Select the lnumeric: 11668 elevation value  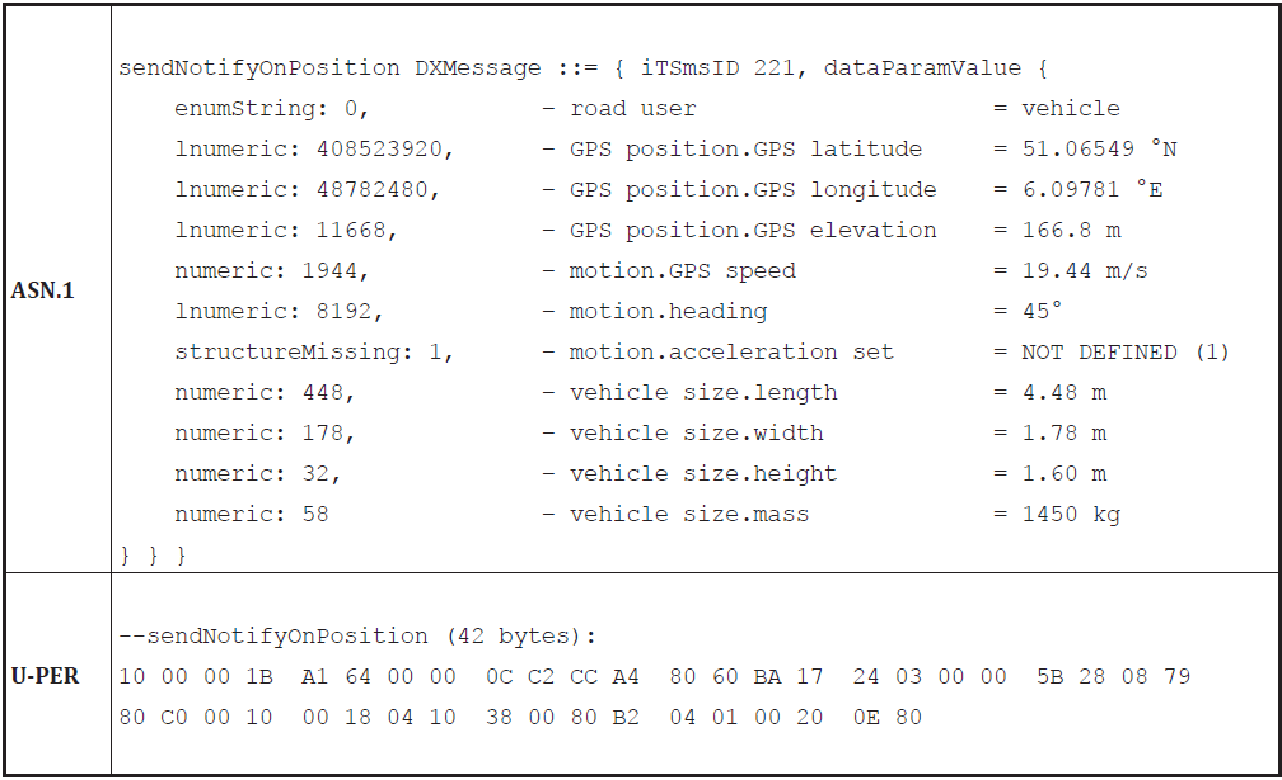286,231
